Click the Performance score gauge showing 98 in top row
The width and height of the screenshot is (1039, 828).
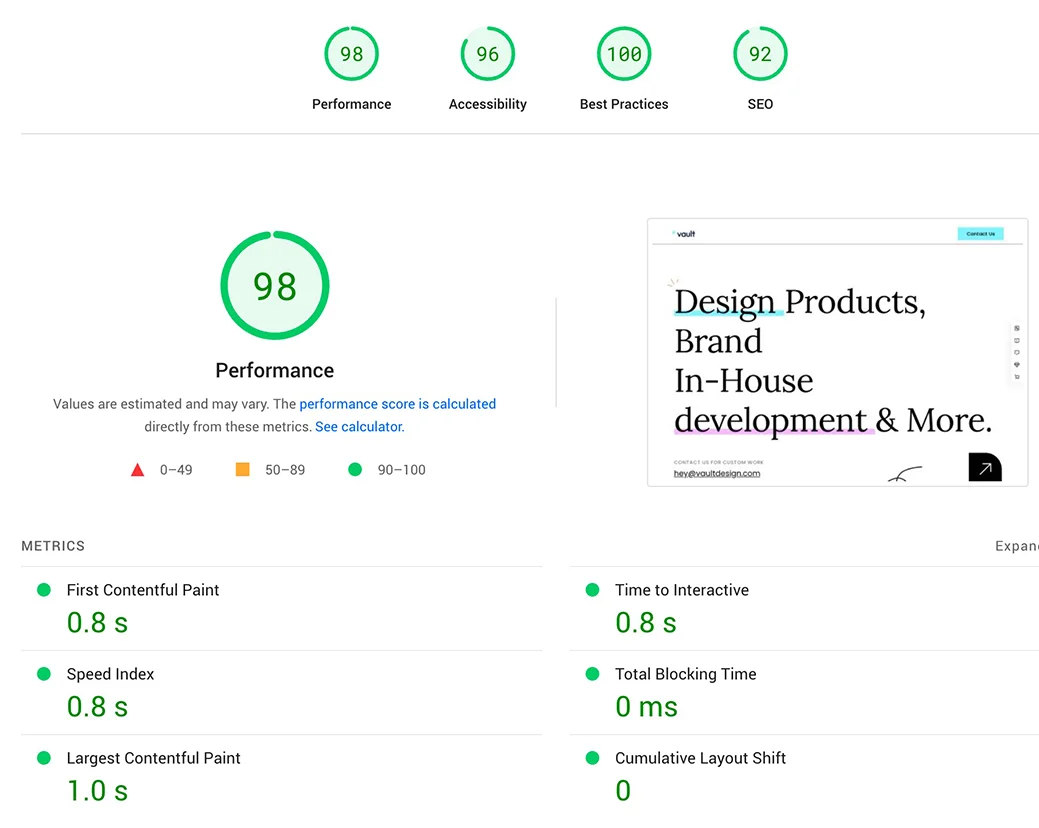tap(351, 54)
